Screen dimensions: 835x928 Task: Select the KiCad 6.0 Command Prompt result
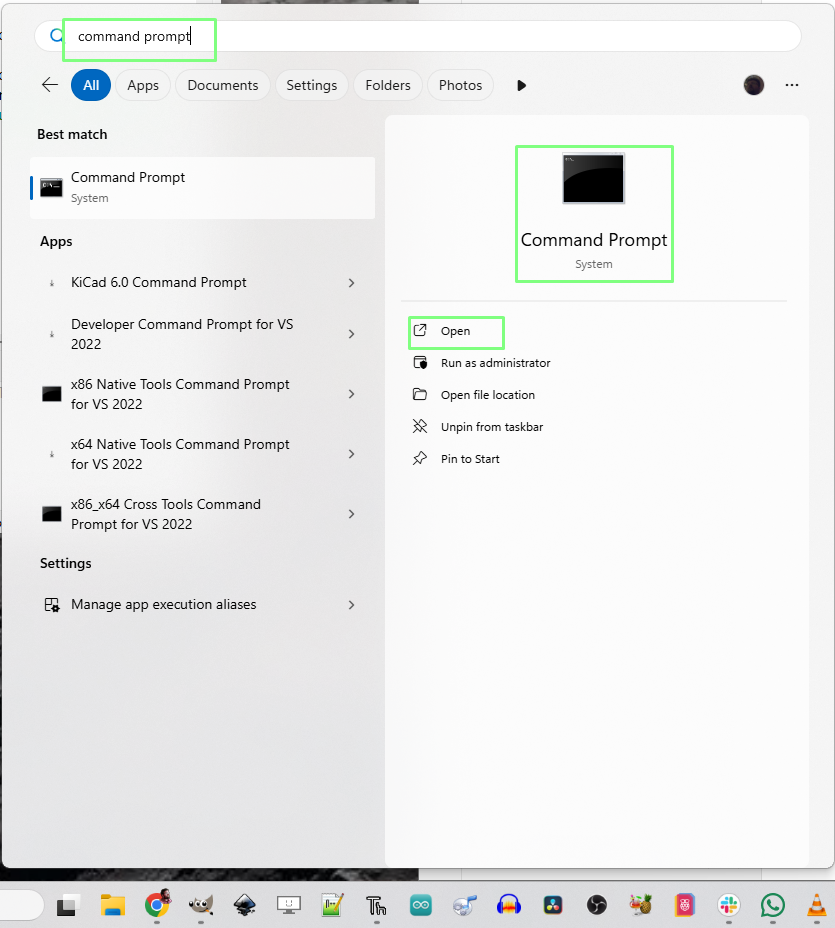tap(202, 283)
